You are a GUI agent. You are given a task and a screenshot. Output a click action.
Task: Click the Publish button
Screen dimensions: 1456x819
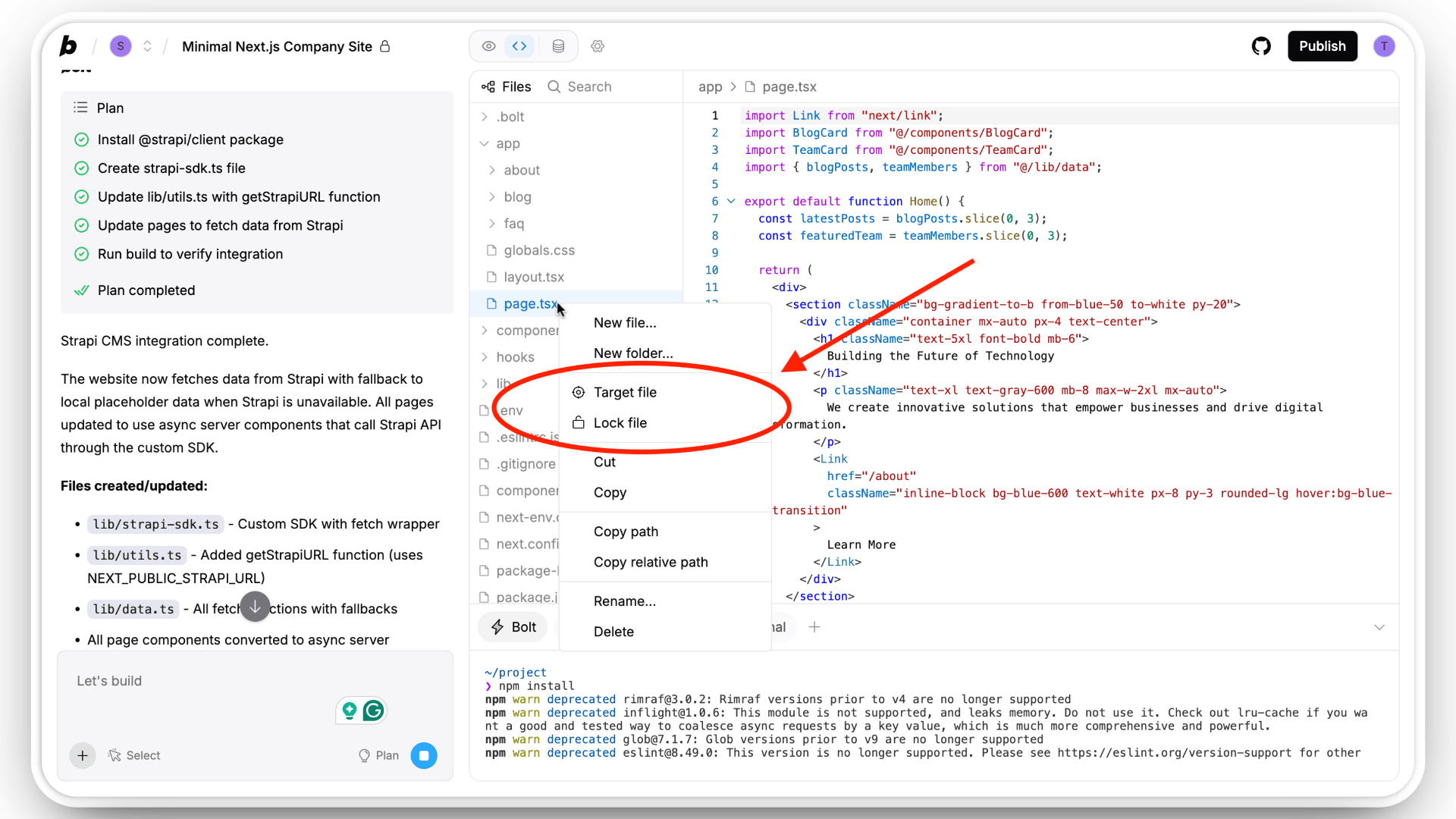pyautogui.click(x=1323, y=46)
